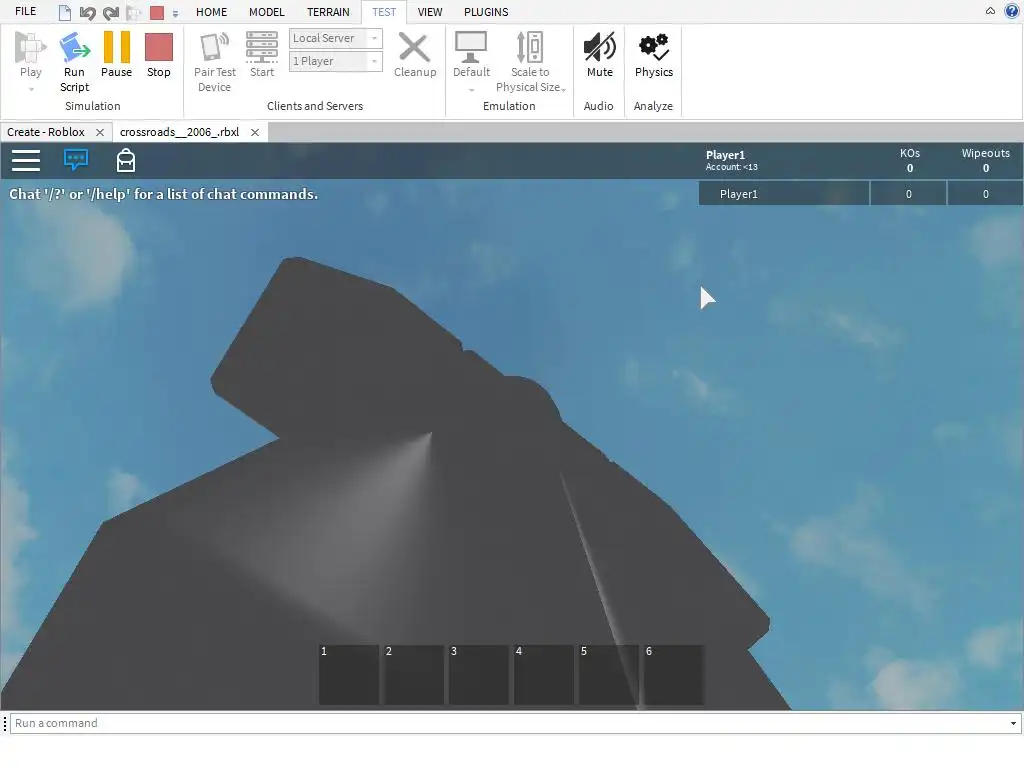Screen dimensions: 1024x768
Task: Click the Player1 leaderboard row
Action: pos(861,194)
